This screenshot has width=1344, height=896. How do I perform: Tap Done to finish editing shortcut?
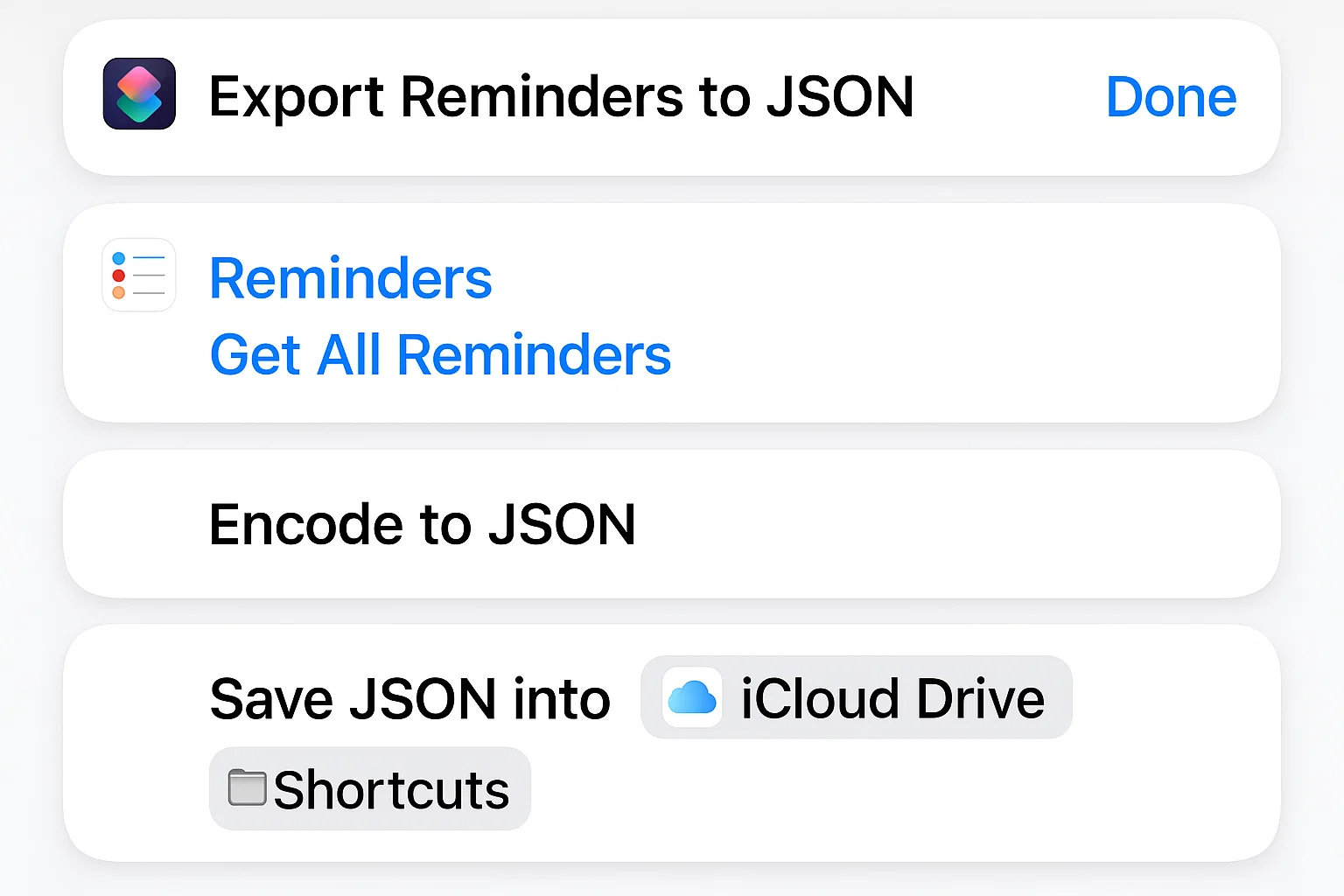pos(1171,96)
